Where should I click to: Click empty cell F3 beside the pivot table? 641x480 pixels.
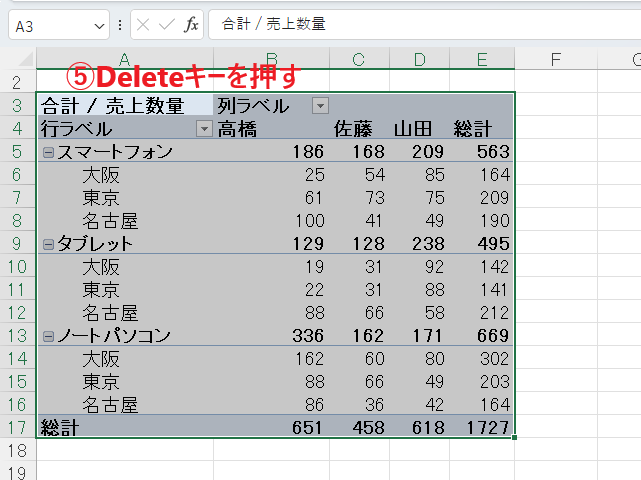[556, 105]
